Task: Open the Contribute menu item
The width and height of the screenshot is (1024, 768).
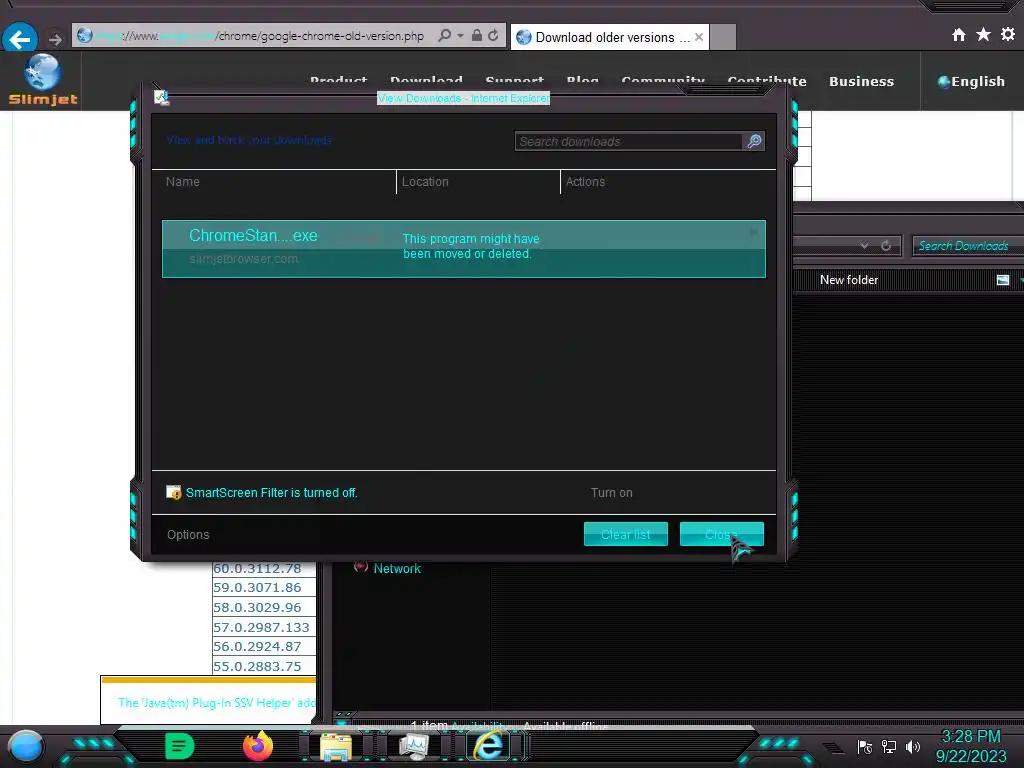Action: (x=767, y=82)
